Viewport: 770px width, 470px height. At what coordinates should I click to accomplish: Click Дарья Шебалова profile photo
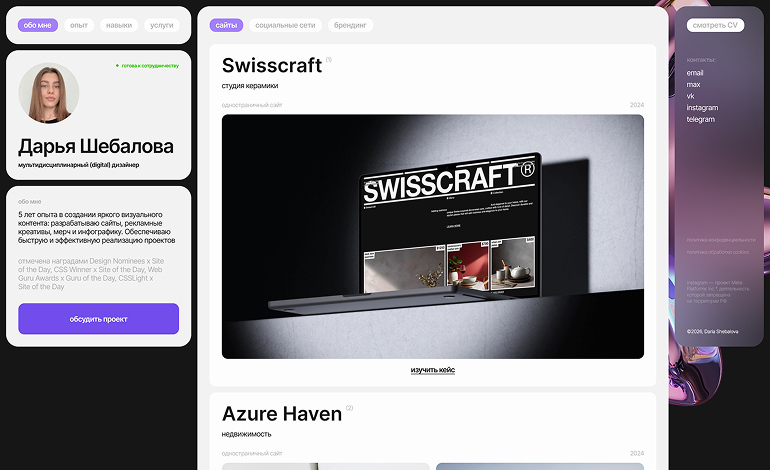[x=49, y=93]
